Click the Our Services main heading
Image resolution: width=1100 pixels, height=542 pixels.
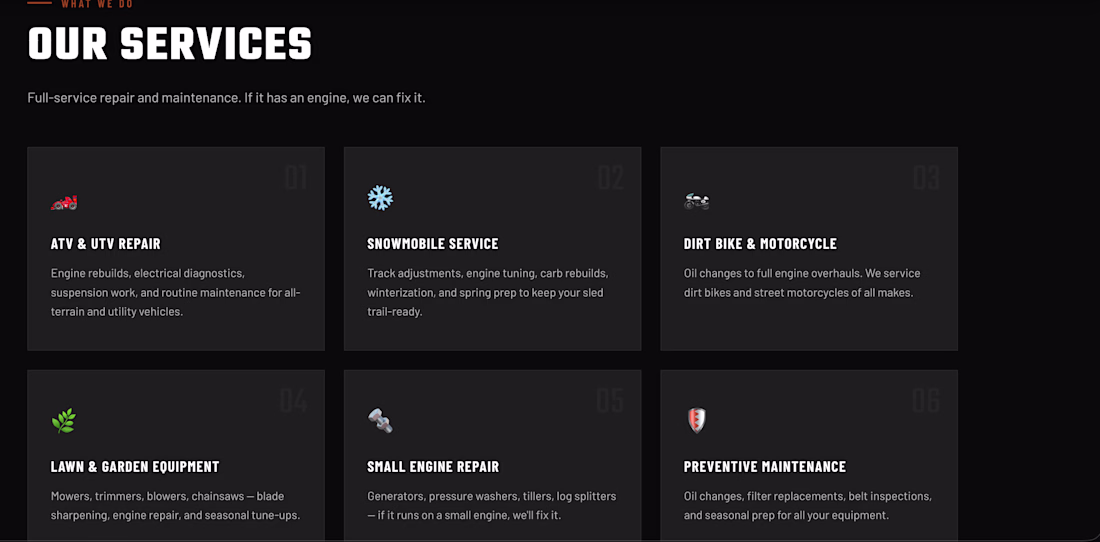tap(170, 43)
